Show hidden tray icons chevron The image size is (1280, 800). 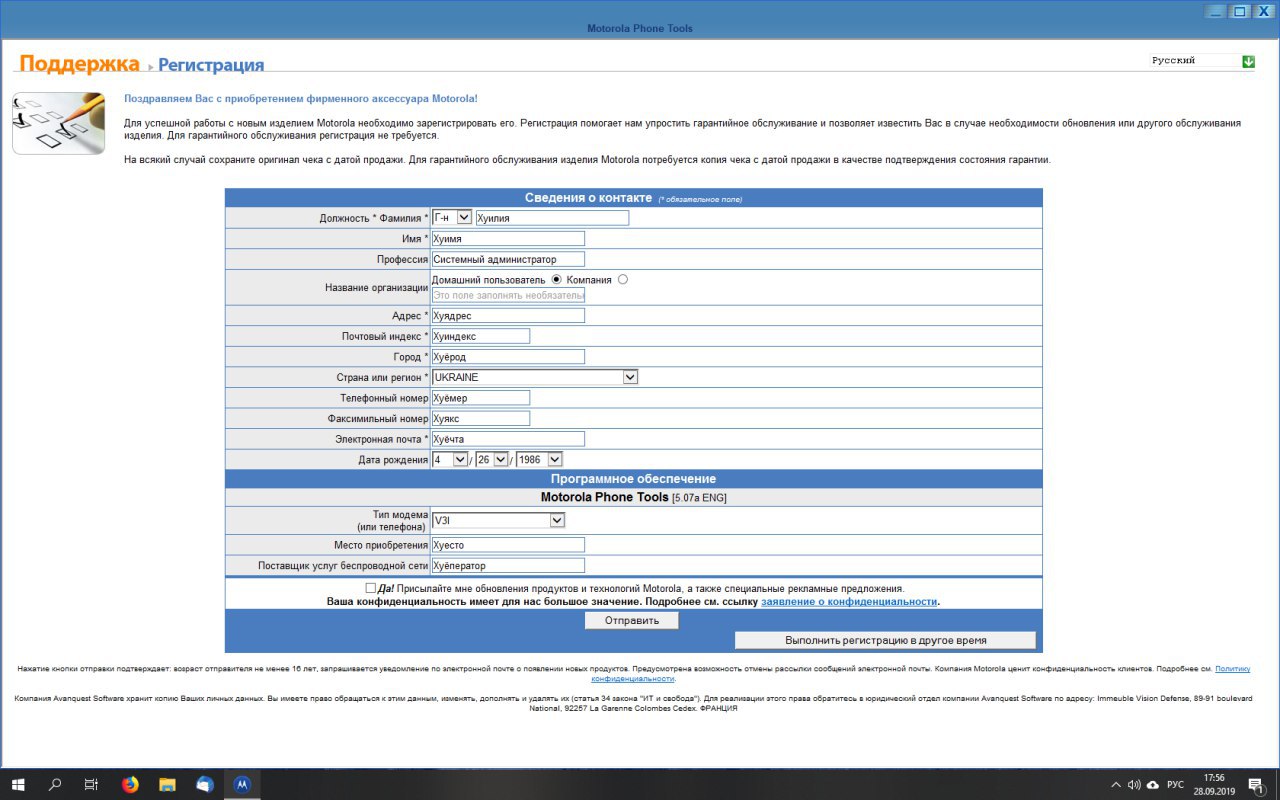click(1116, 784)
